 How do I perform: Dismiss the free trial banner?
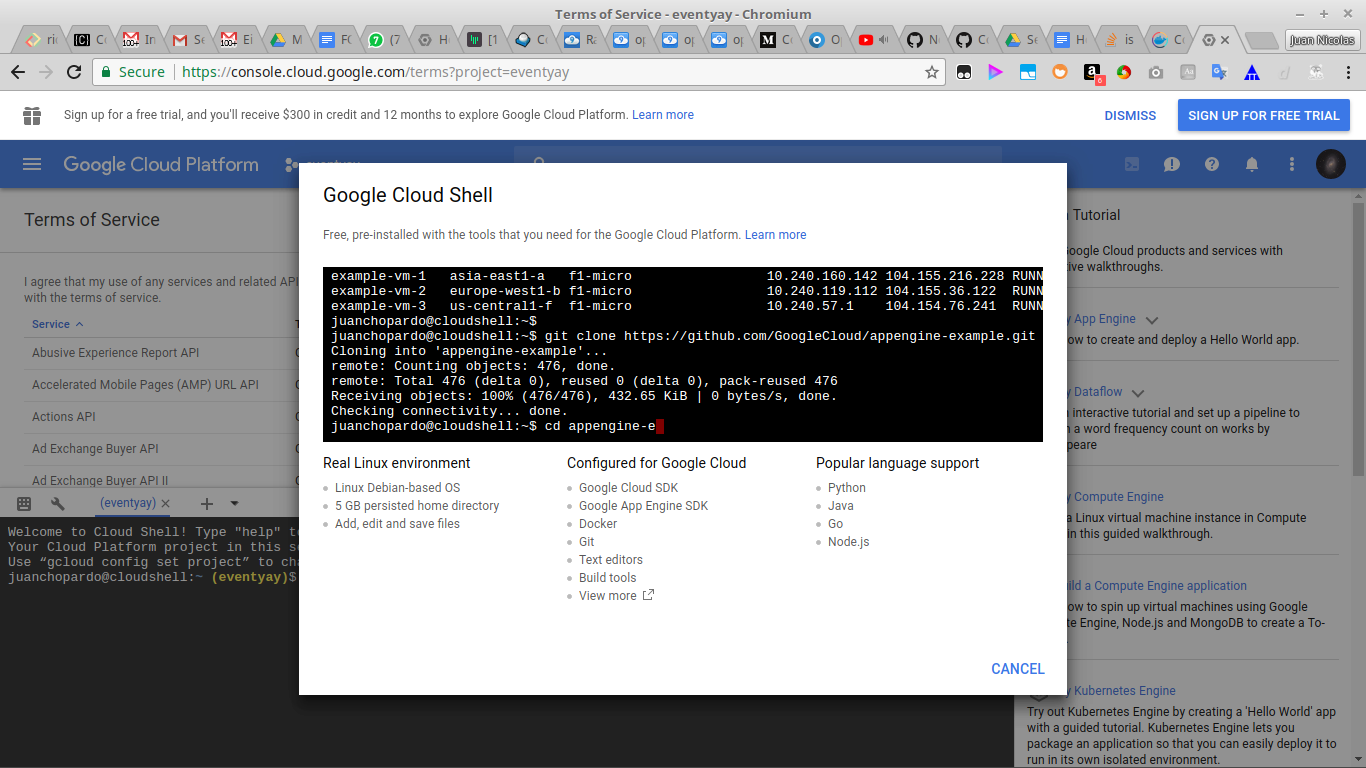(1130, 115)
